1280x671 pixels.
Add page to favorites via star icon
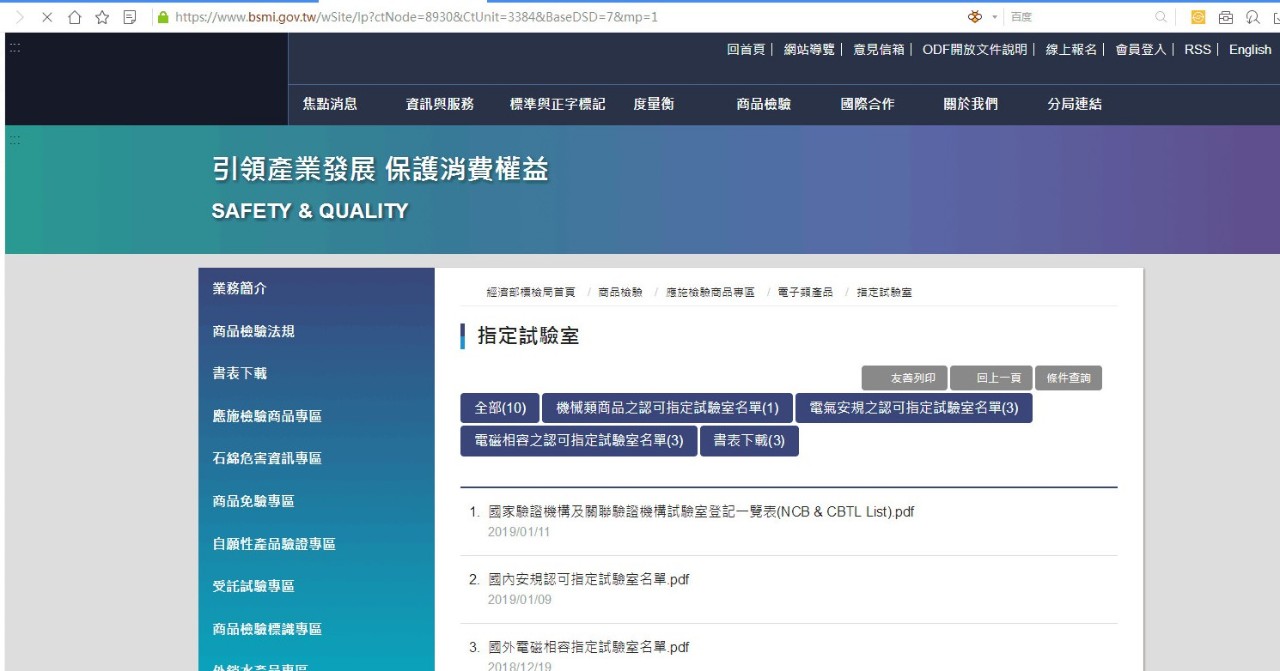click(102, 17)
